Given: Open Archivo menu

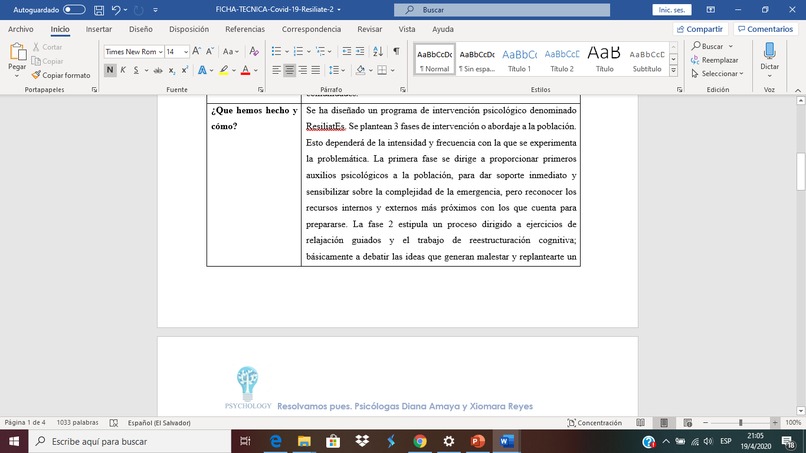Looking at the screenshot, I should pos(21,29).
